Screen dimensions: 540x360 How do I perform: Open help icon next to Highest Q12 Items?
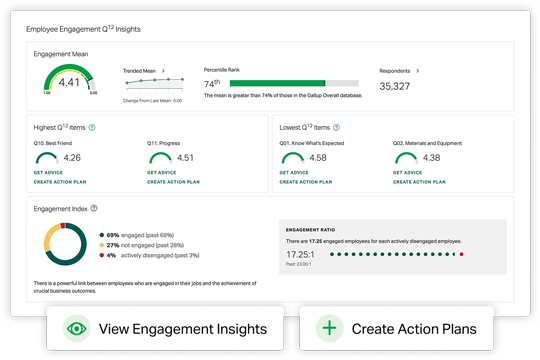pyautogui.click(x=92, y=127)
